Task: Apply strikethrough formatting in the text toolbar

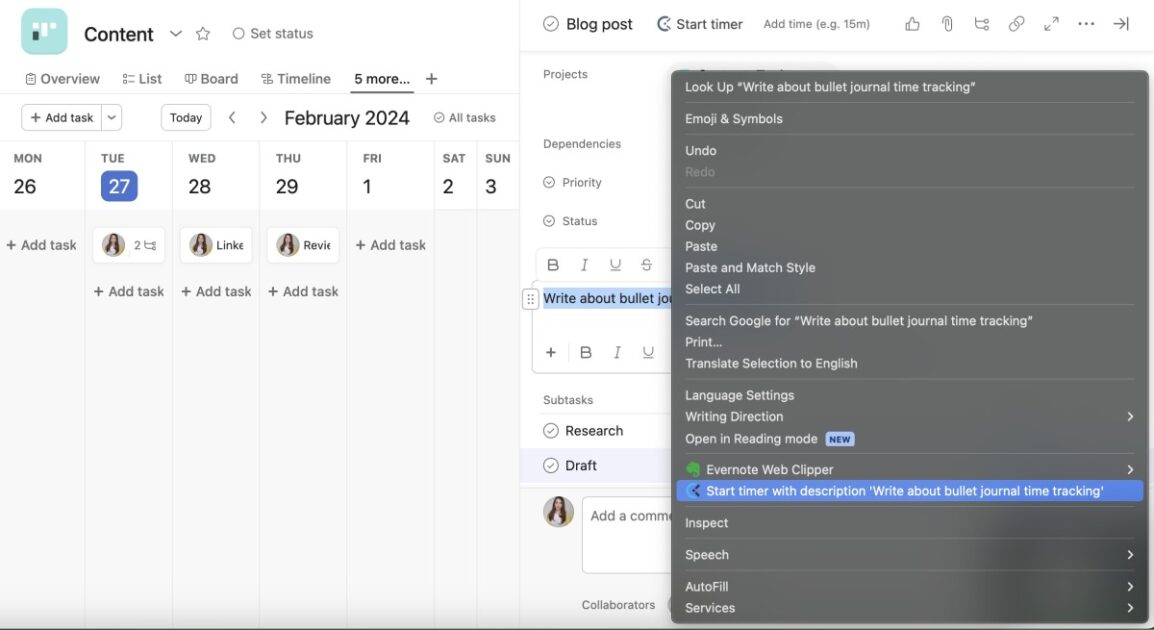Action: coord(645,264)
